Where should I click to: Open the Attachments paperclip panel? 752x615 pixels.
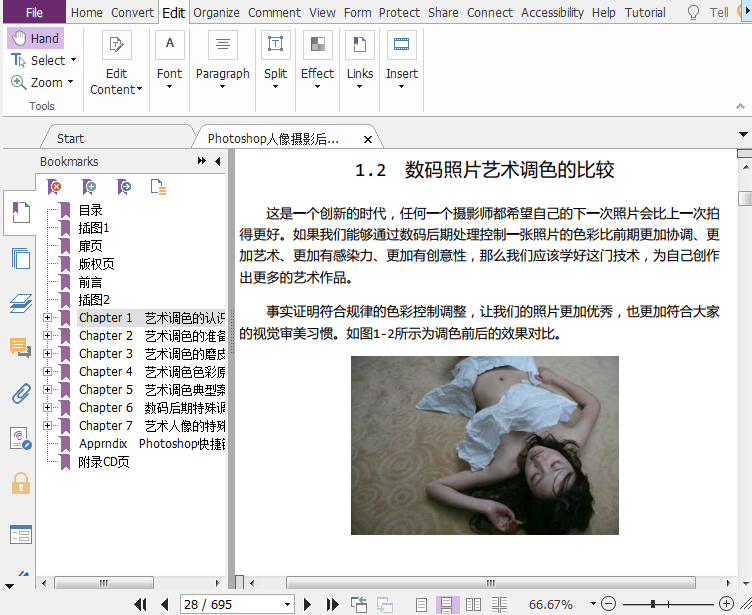20,393
